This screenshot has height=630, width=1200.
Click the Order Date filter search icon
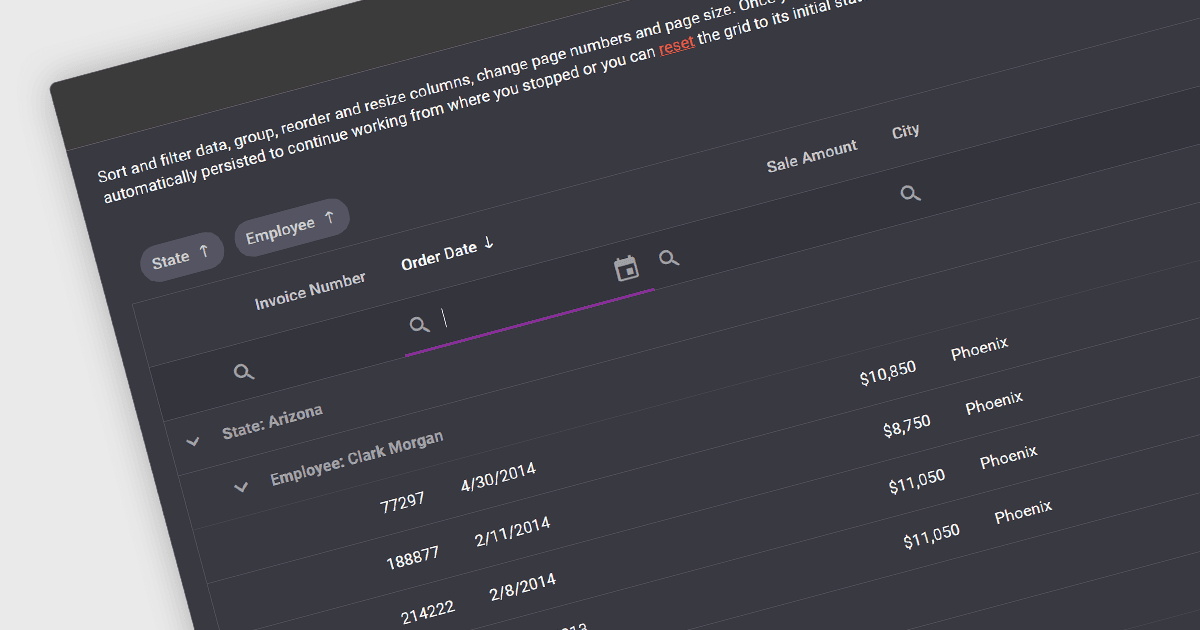point(420,324)
